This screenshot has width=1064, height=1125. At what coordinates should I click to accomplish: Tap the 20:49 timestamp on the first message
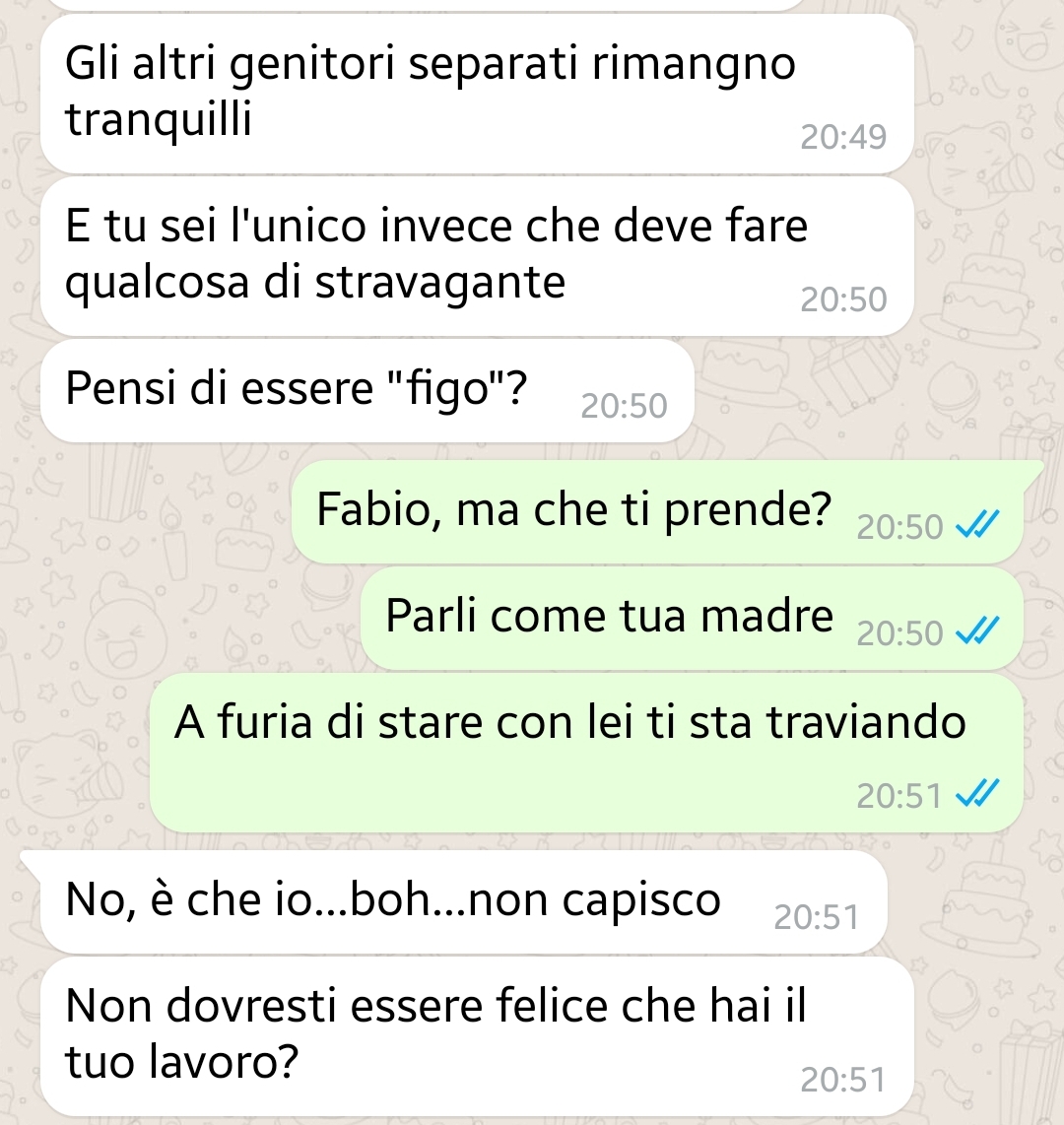pos(843,137)
